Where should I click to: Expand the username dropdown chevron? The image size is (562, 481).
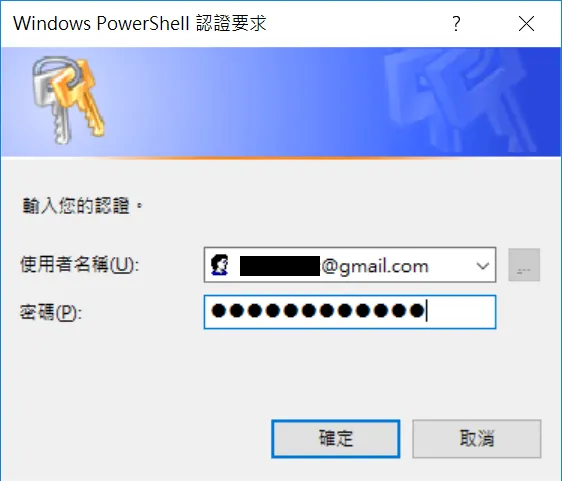(483, 266)
